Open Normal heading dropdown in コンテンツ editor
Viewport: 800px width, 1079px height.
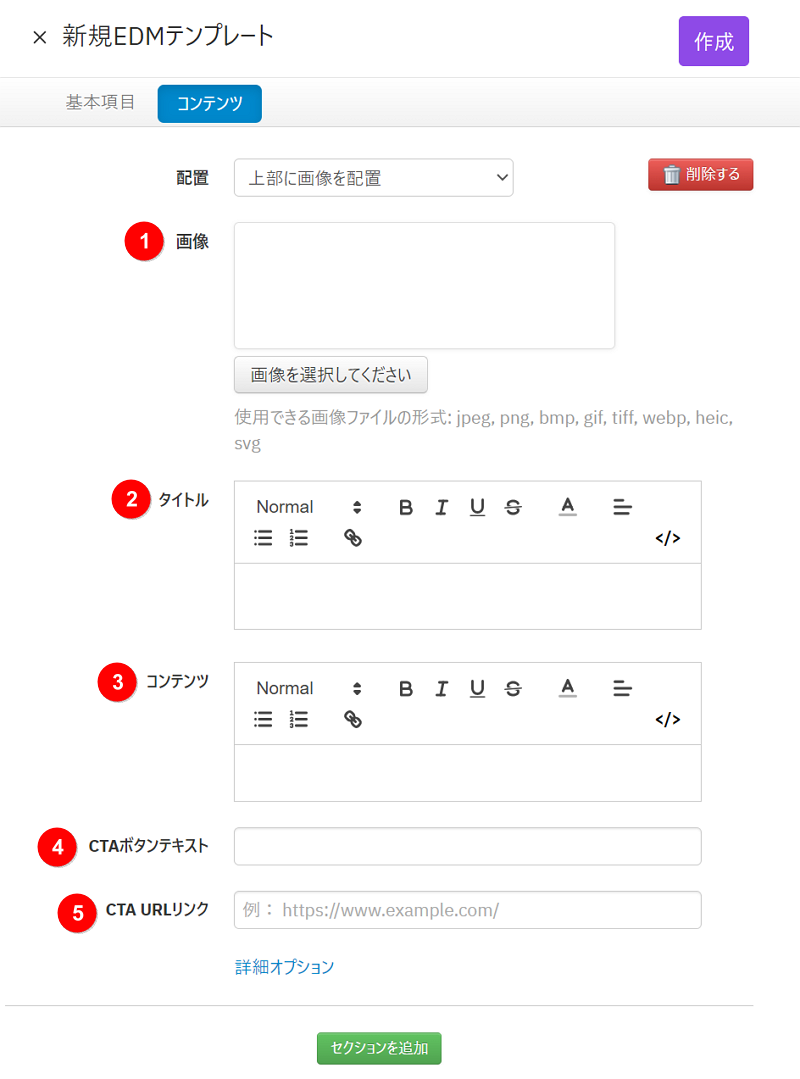tap(308, 688)
